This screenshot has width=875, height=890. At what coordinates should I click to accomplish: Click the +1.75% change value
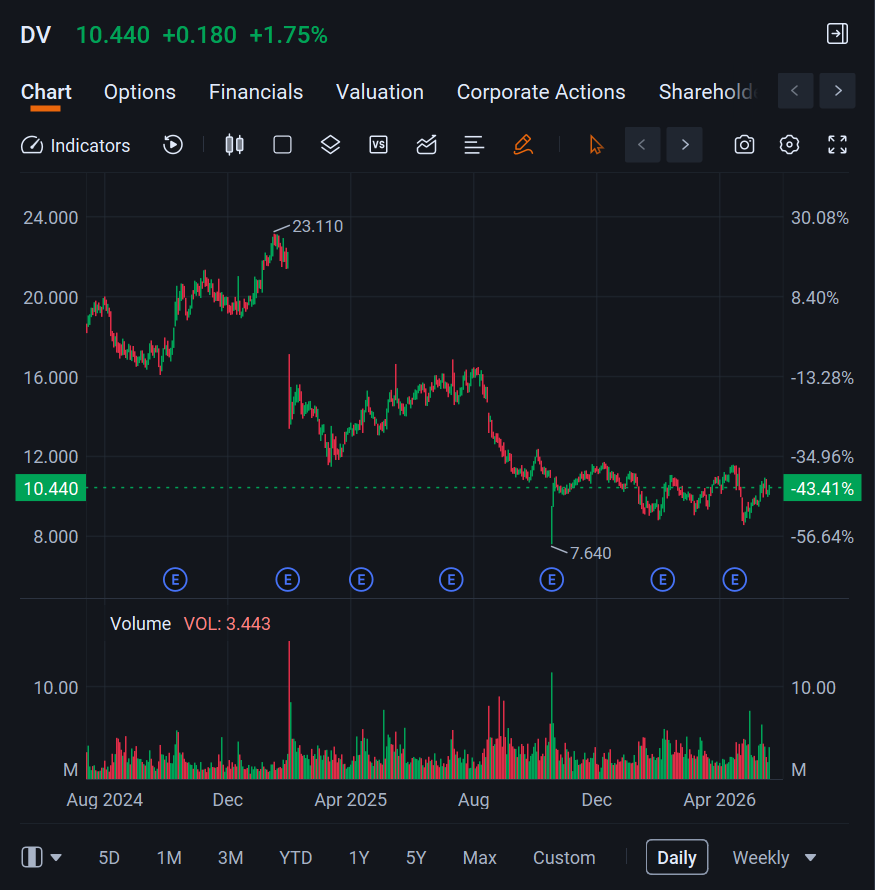coord(288,35)
